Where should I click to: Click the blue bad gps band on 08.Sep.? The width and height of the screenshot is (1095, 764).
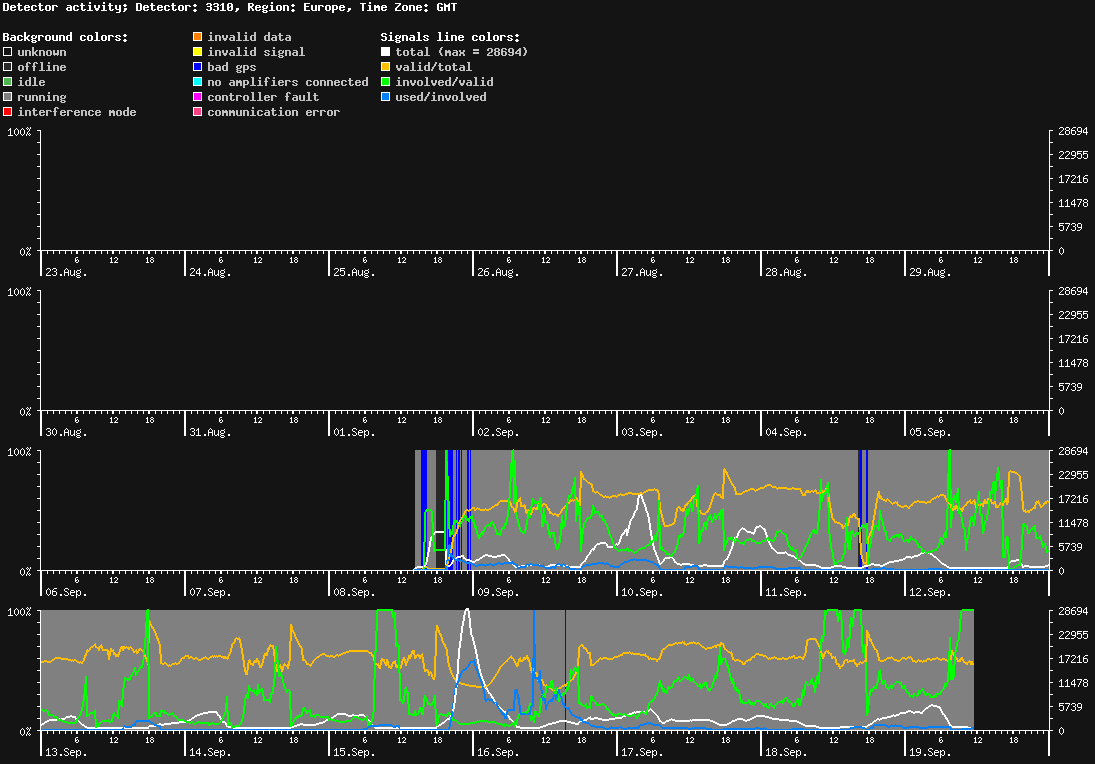click(424, 510)
